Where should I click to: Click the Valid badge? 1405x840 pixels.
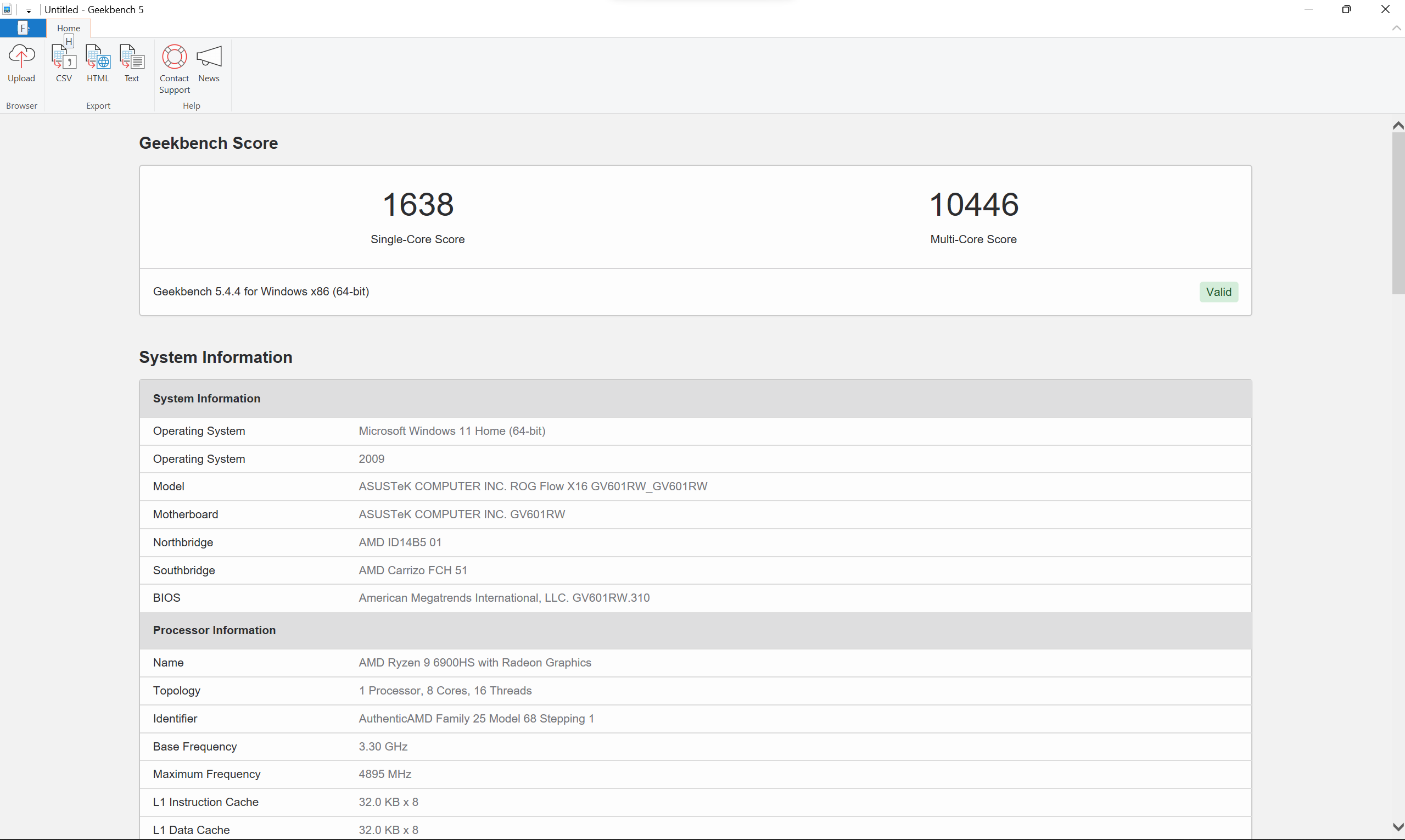[1219, 292]
